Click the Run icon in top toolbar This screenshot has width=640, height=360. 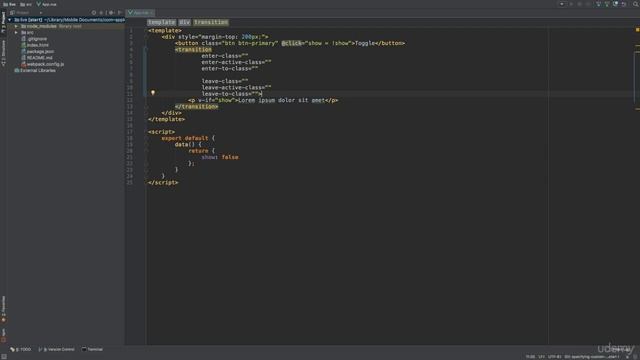pos(571,4)
